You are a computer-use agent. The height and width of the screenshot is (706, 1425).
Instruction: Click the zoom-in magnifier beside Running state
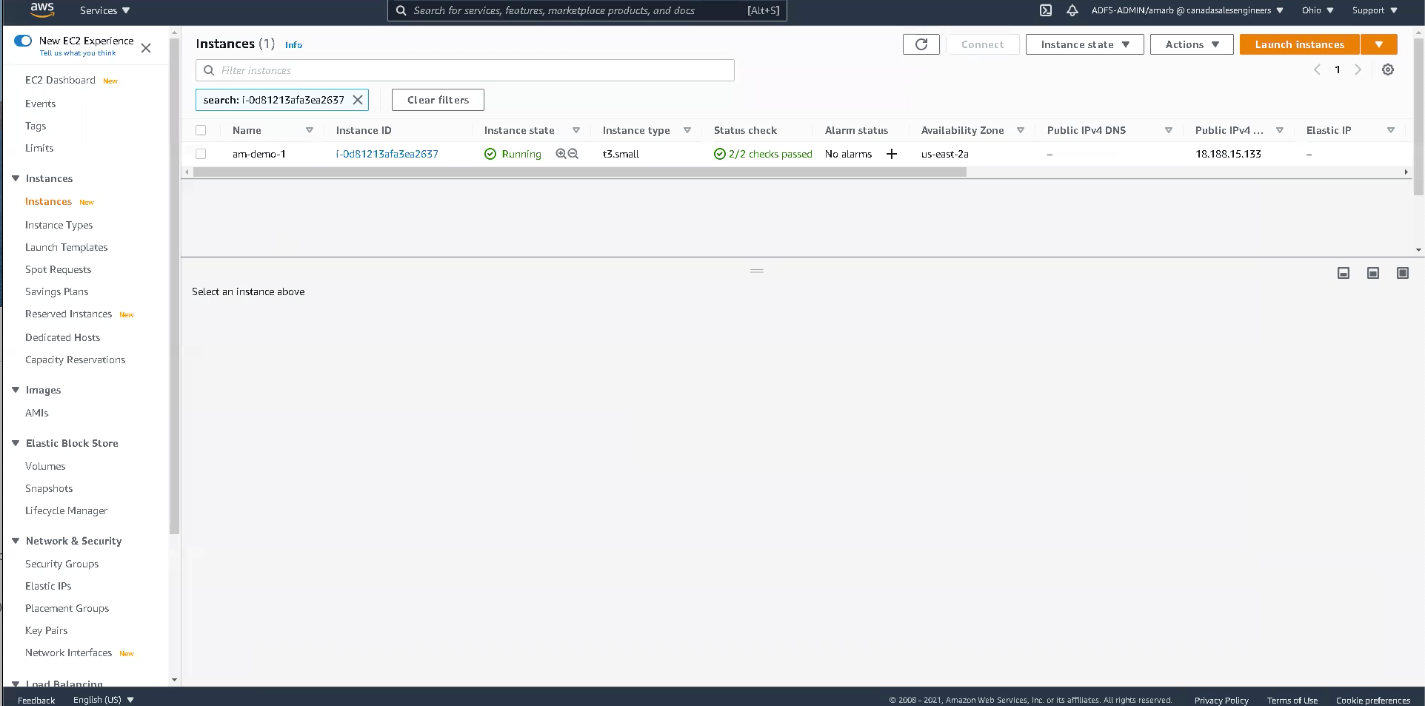point(561,154)
